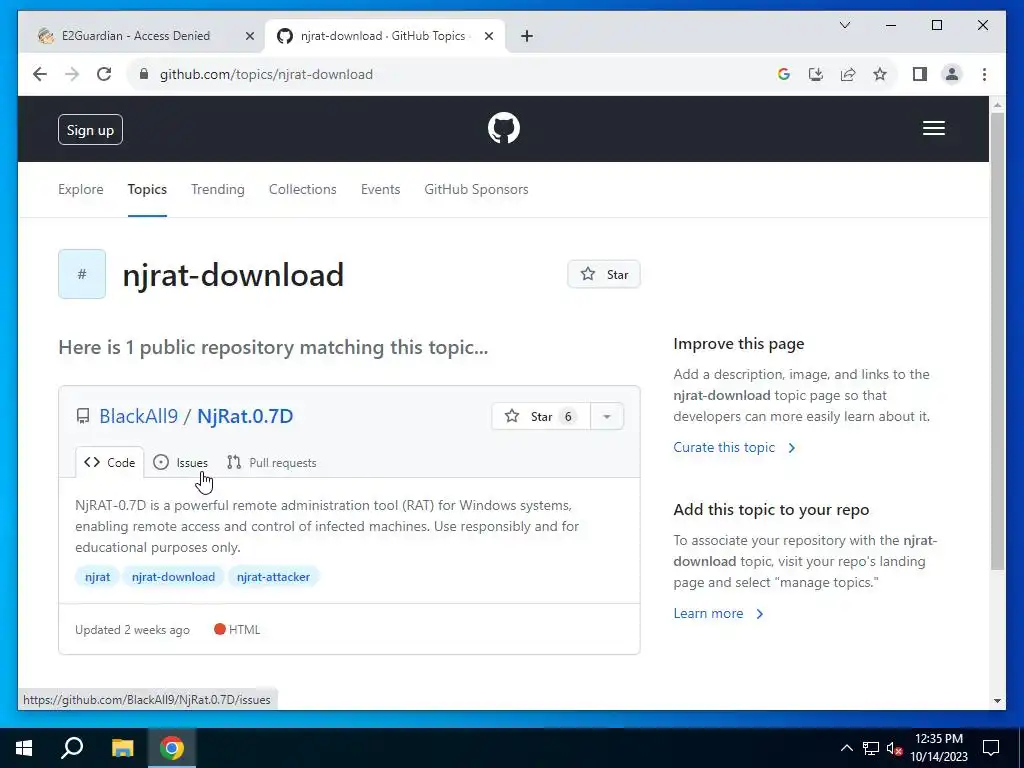Image resolution: width=1024 pixels, height=768 pixels.
Task: Click the tab search chevron
Action: [844, 25]
